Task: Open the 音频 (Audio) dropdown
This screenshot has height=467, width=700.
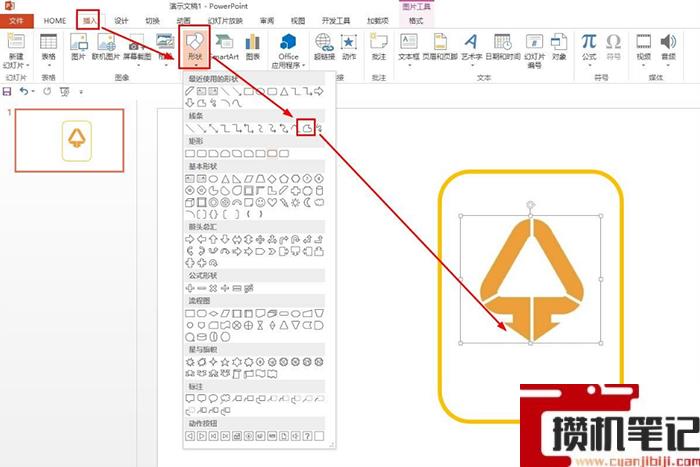Action: point(668,50)
